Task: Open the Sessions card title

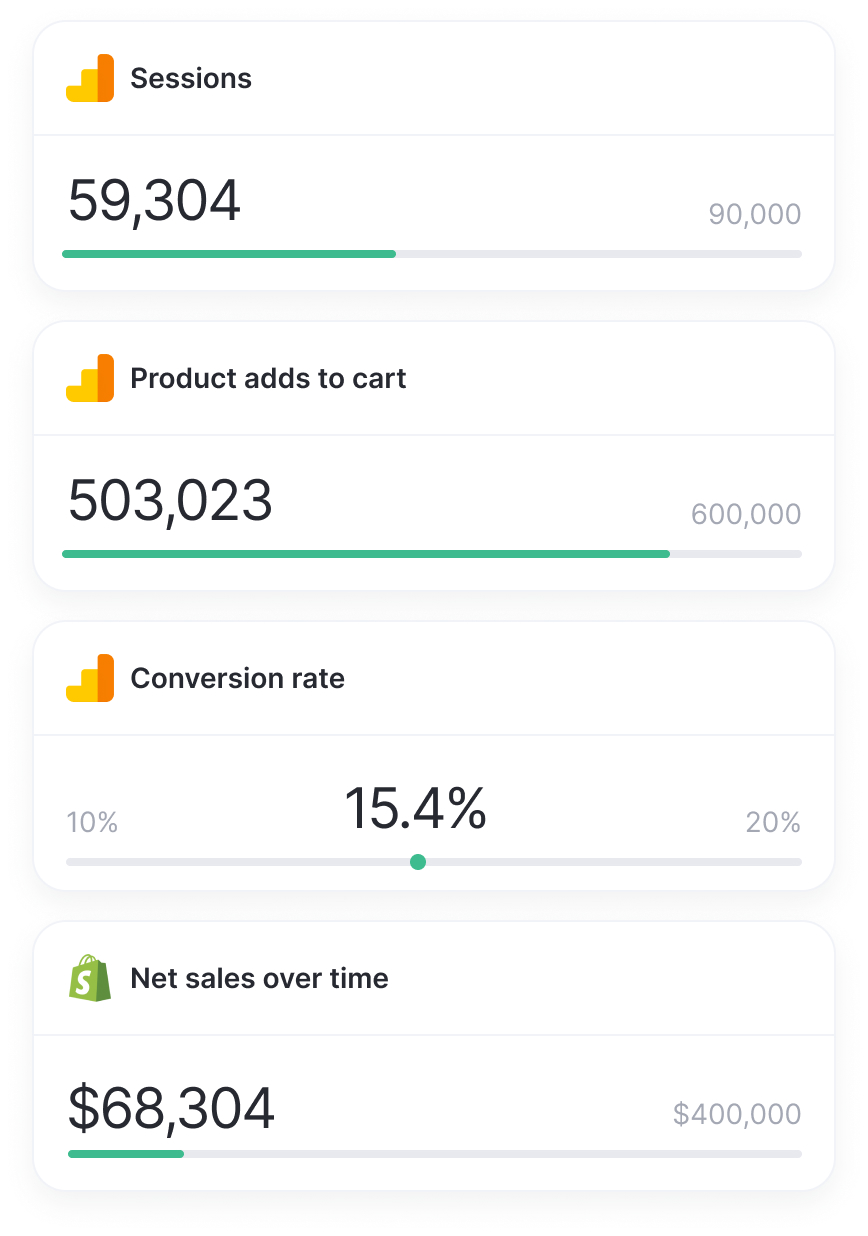Action: (191, 78)
